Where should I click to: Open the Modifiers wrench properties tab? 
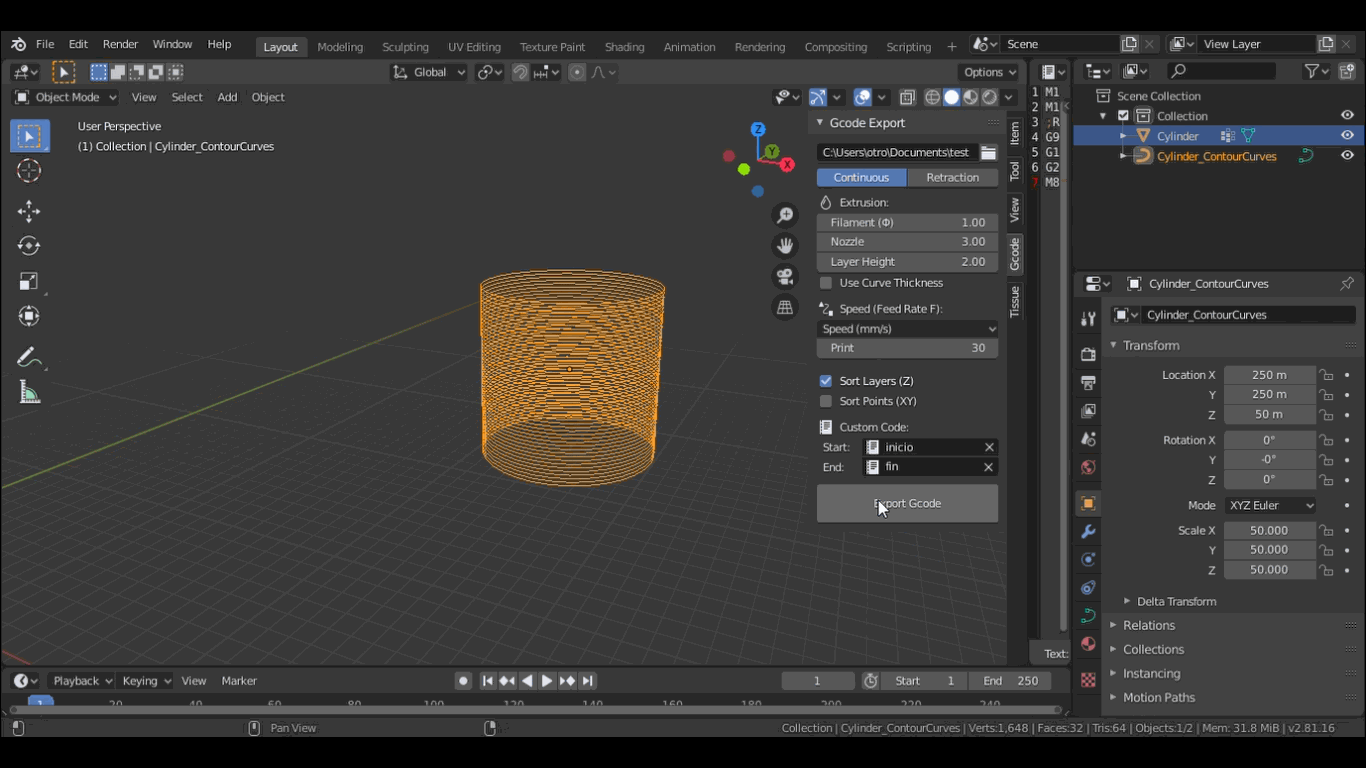point(1088,531)
